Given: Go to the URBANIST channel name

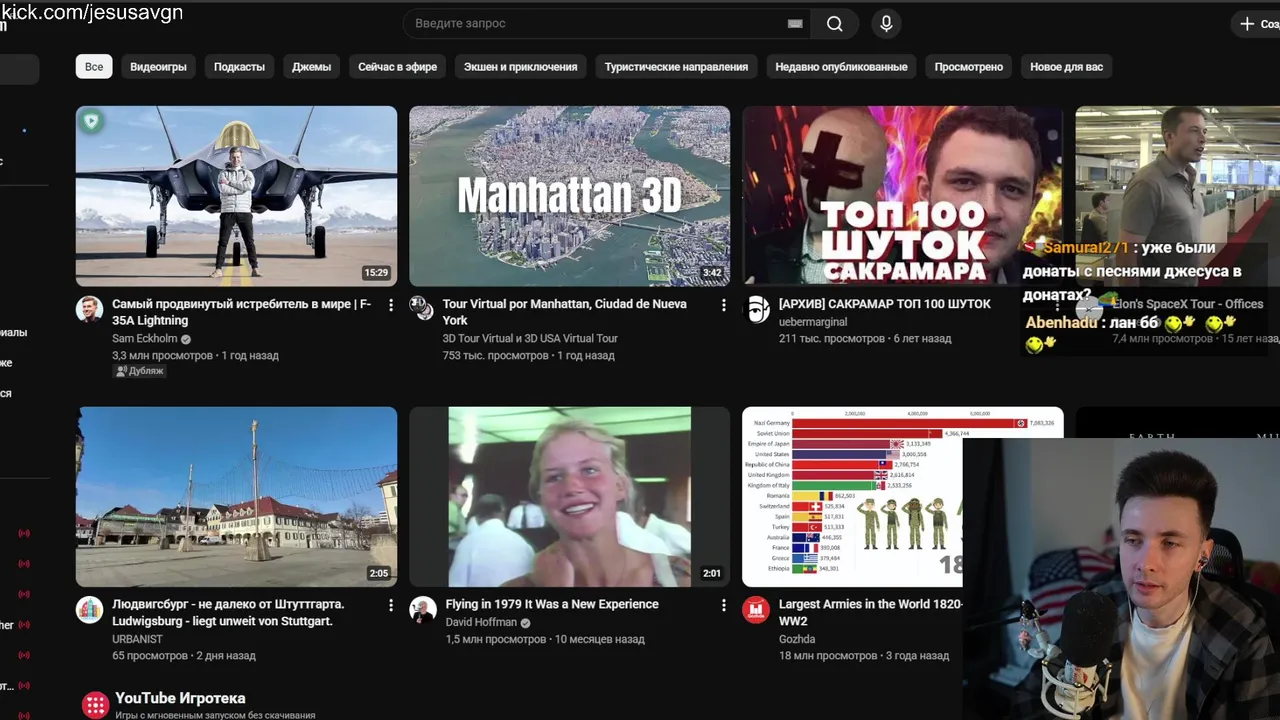Looking at the screenshot, I should [137, 639].
